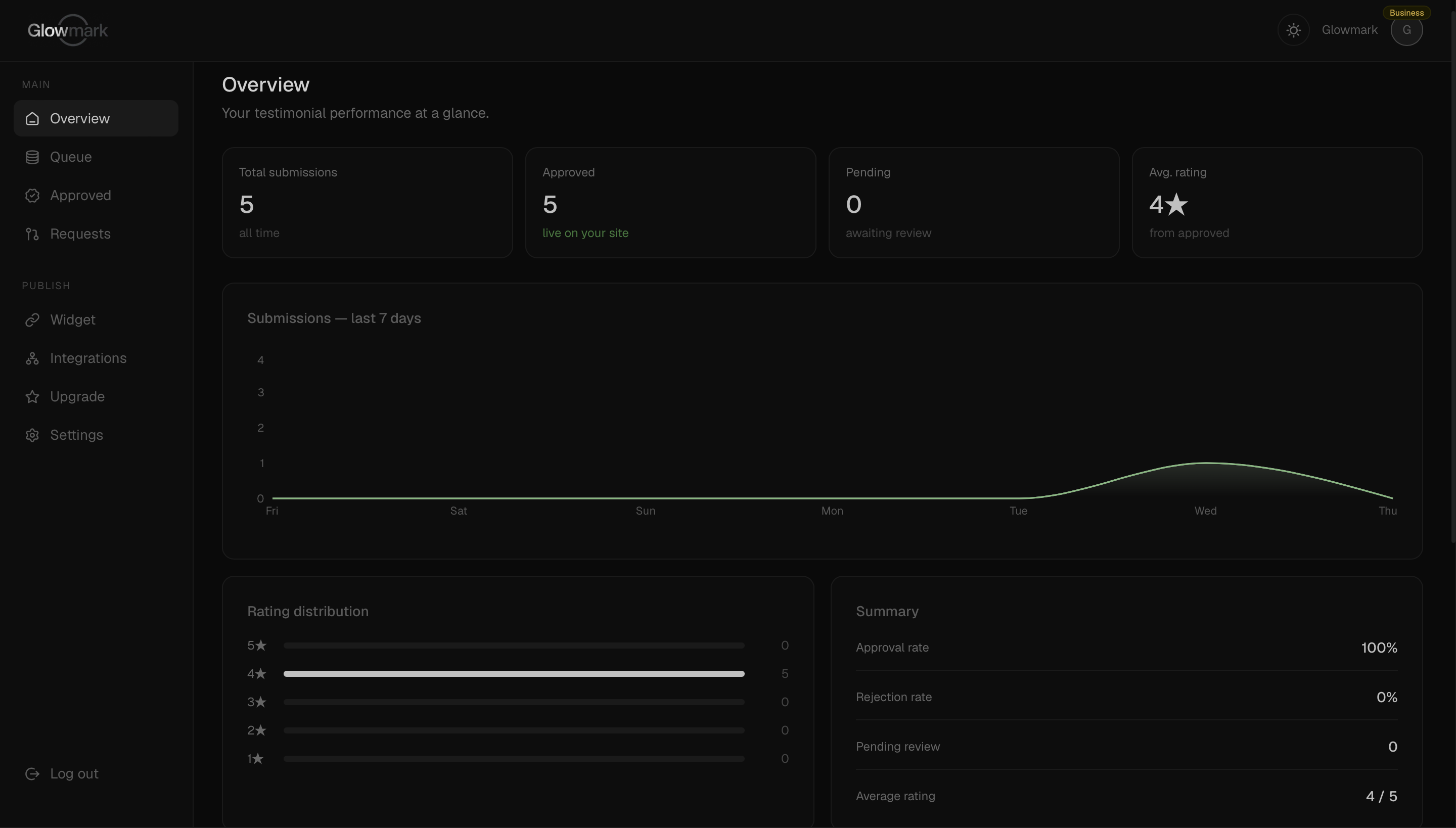1456x828 pixels.
Task: Open Integrations in the sidebar
Action: (96, 358)
